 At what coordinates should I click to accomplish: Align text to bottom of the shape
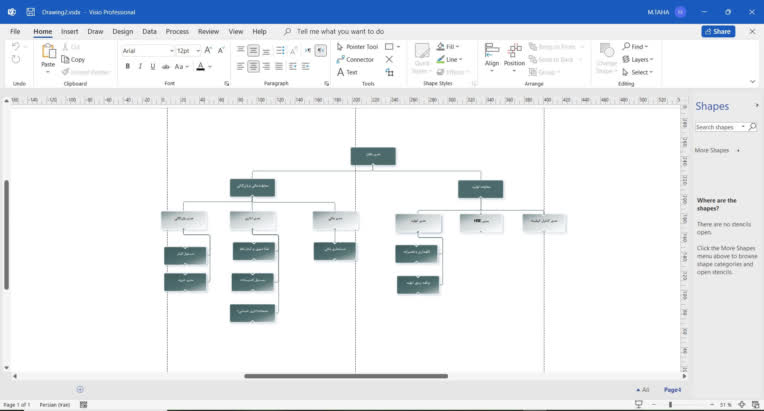coord(266,50)
